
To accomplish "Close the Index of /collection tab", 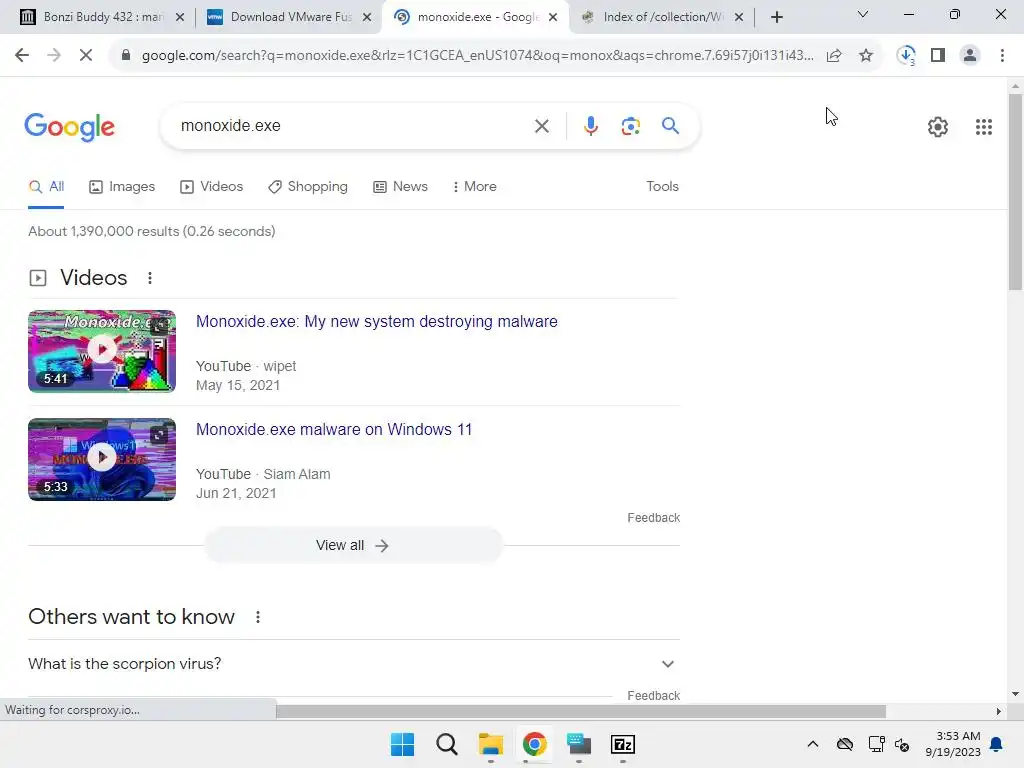I will 739,18.
